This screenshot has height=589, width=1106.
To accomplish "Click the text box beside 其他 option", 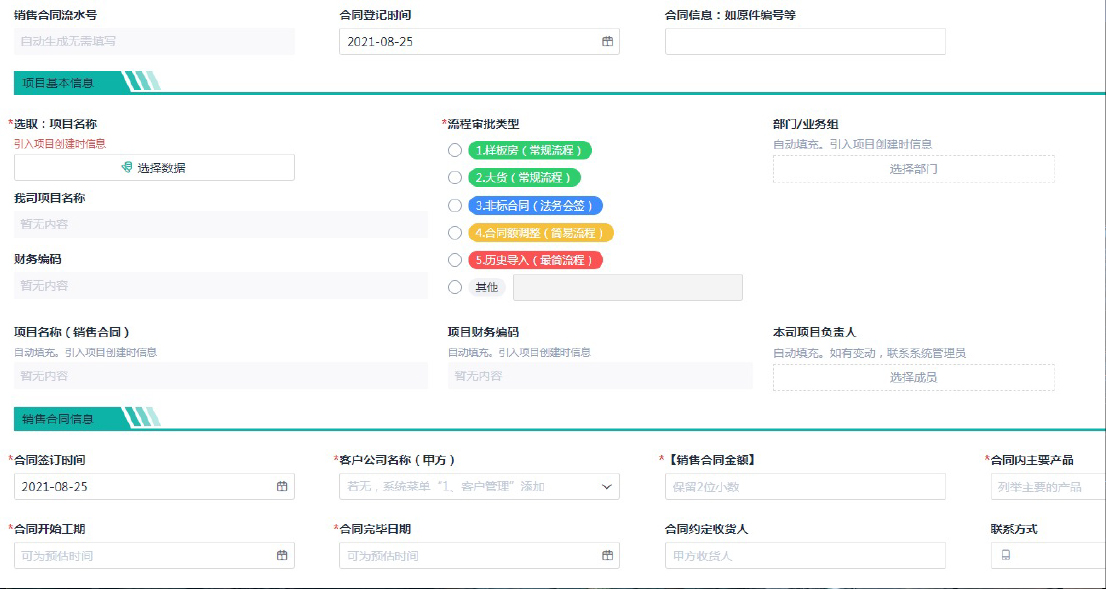I will (628, 287).
